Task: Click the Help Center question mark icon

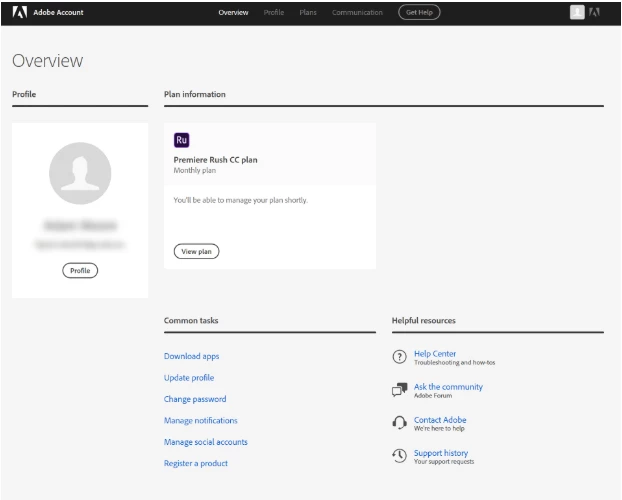Action: [399, 357]
